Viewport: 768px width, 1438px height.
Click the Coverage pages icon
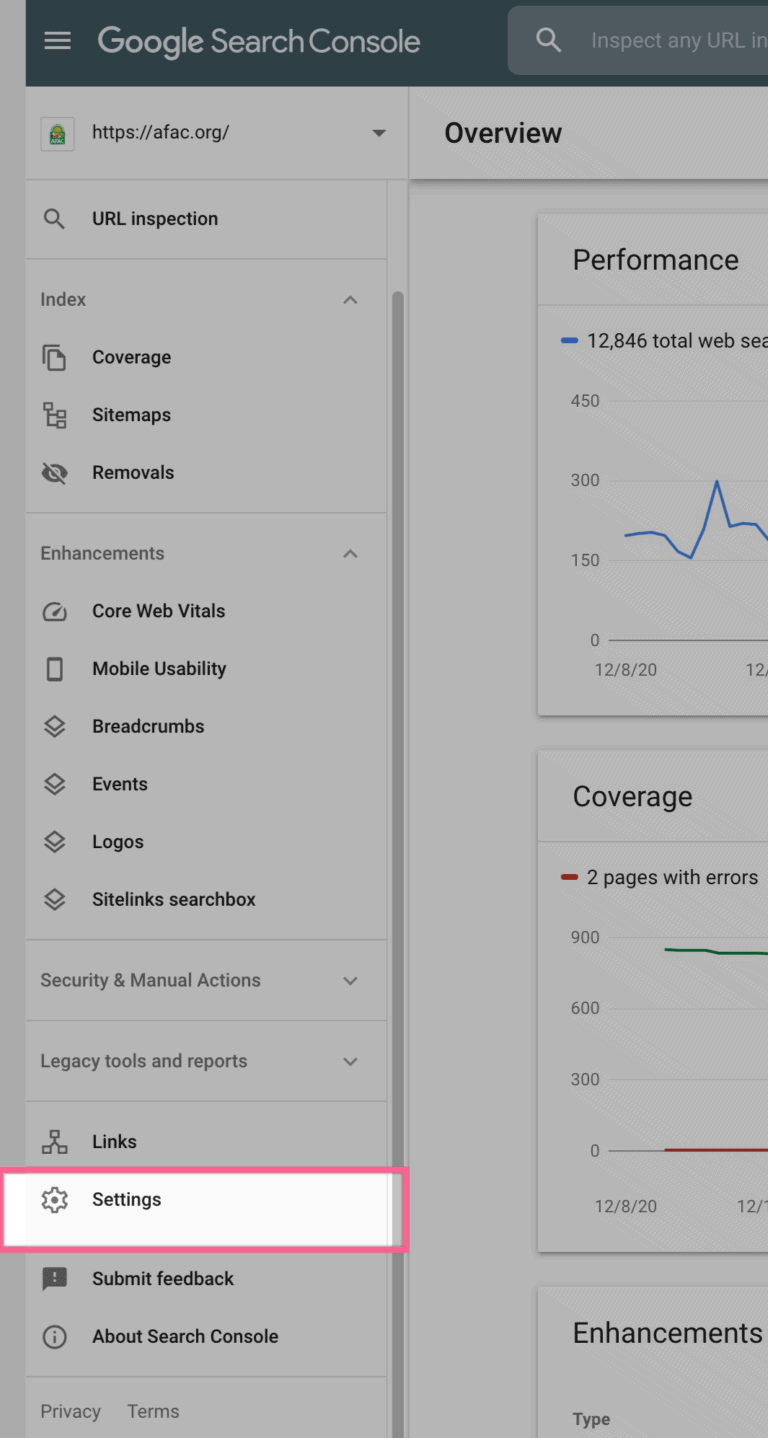55,357
